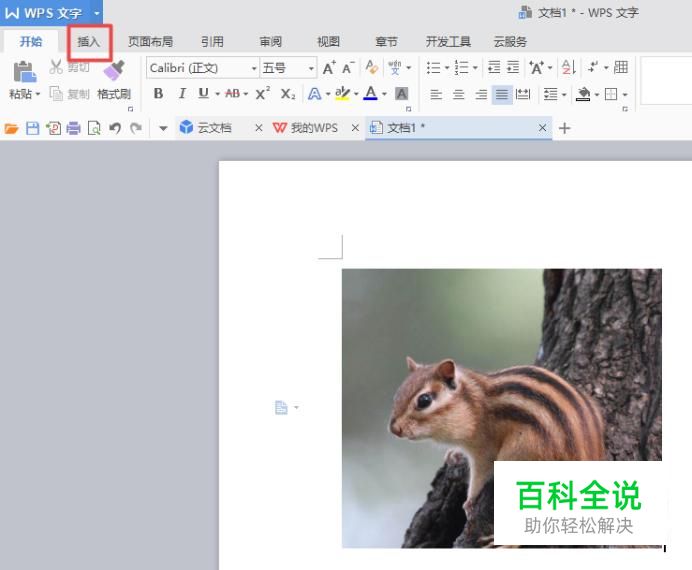Image resolution: width=692 pixels, height=570 pixels.
Task: Apply the blue font color A
Action: (x=371, y=93)
